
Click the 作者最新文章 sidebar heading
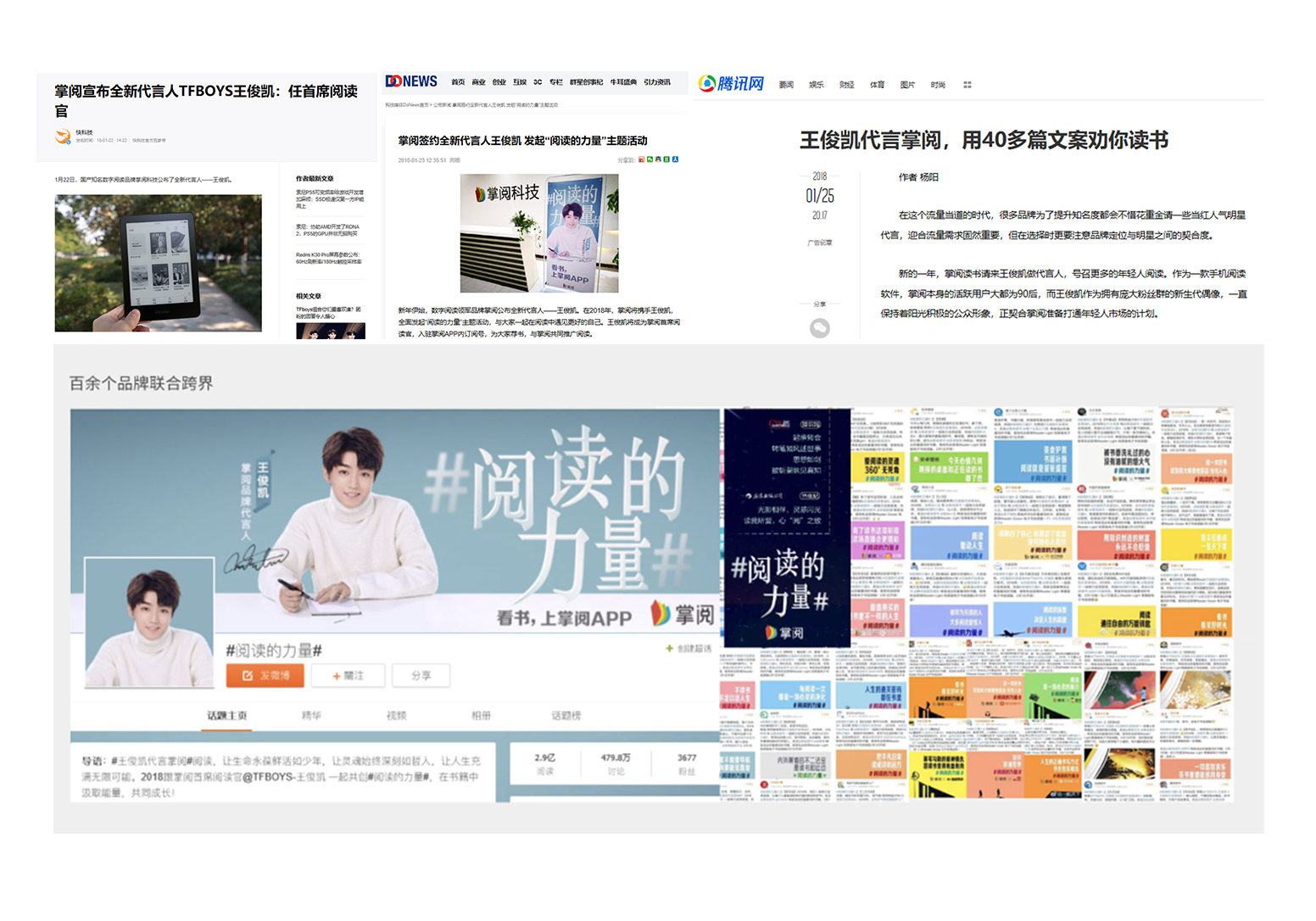(315, 179)
